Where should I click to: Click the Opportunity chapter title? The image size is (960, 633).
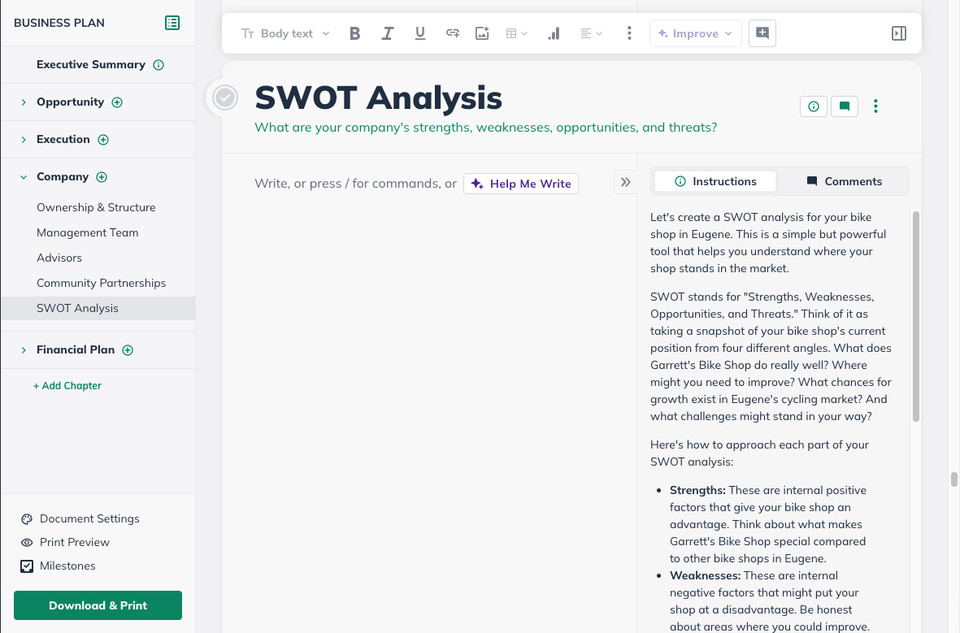(70, 102)
